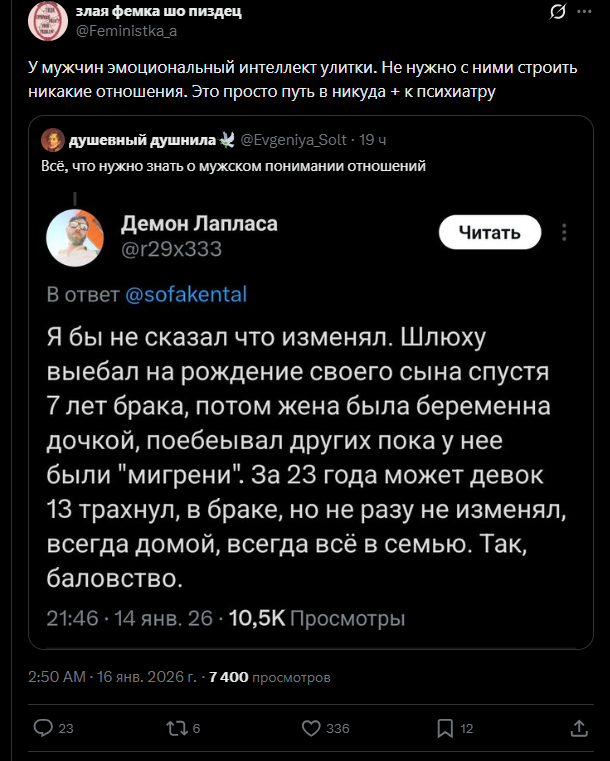Click the reply speech bubble icon

(x=42, y=728)
